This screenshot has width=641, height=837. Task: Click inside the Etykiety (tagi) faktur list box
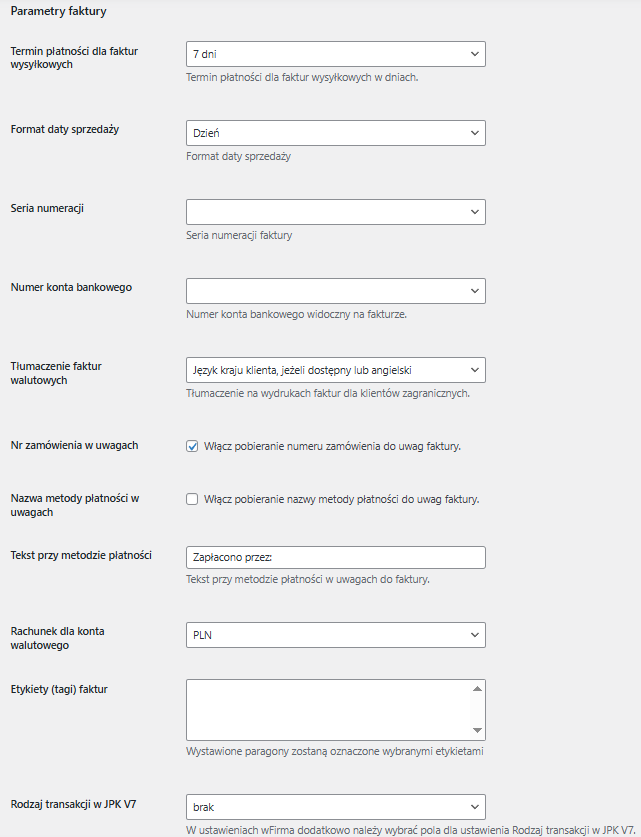328,709
